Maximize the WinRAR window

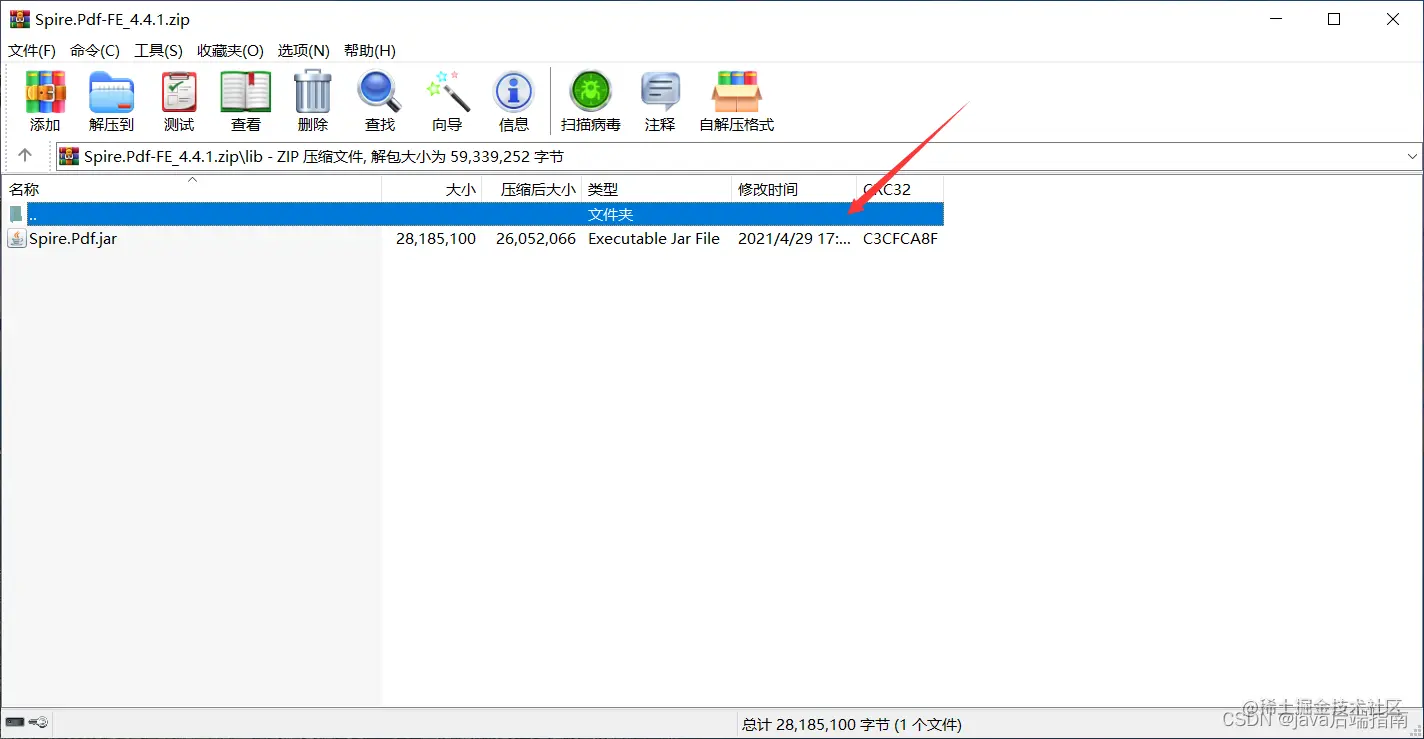(x=1334, y=19)
